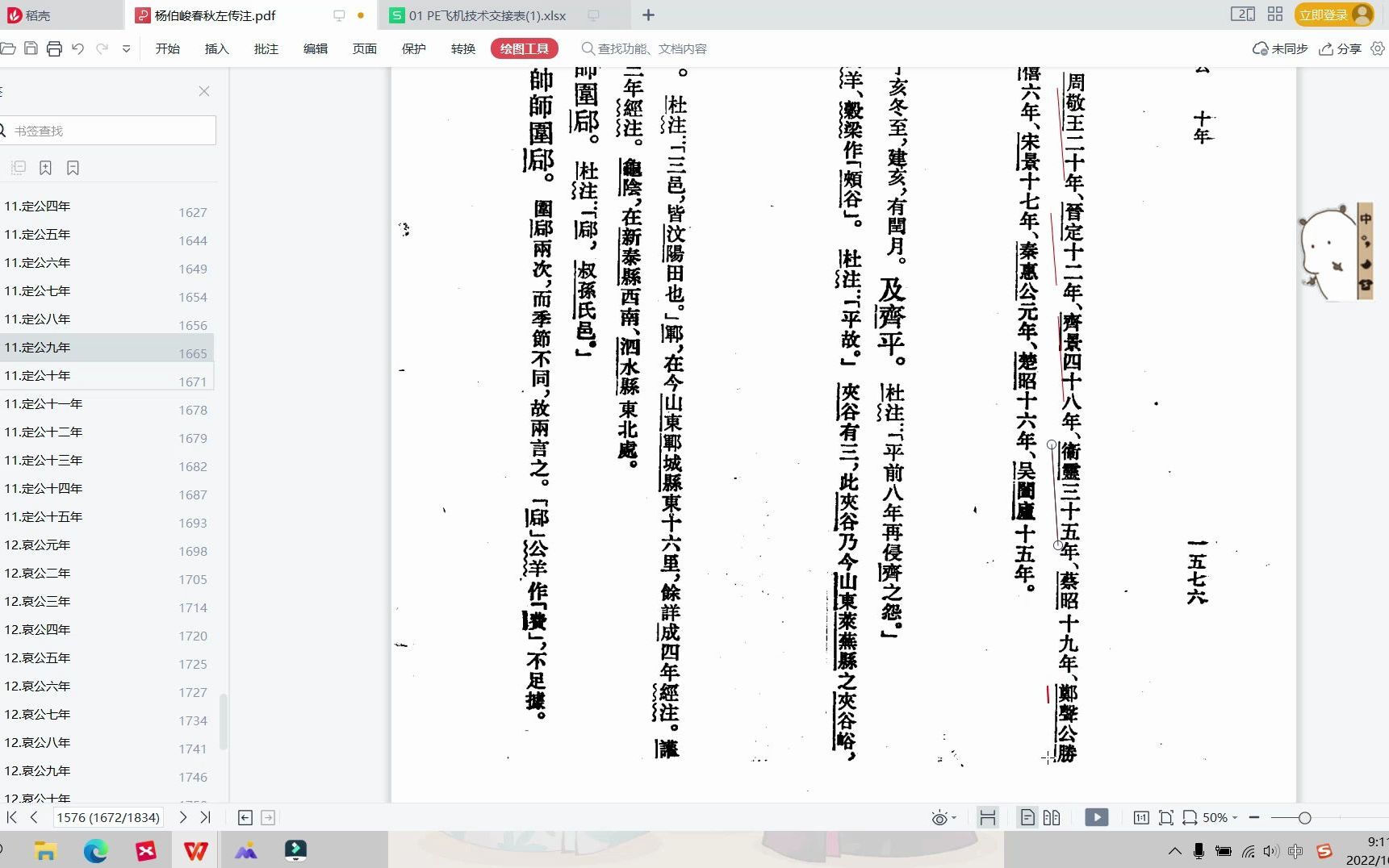This screenshot has width=1389, height=868.
Task: Open WPS Office from taskbar
Action: coord(195,850)
